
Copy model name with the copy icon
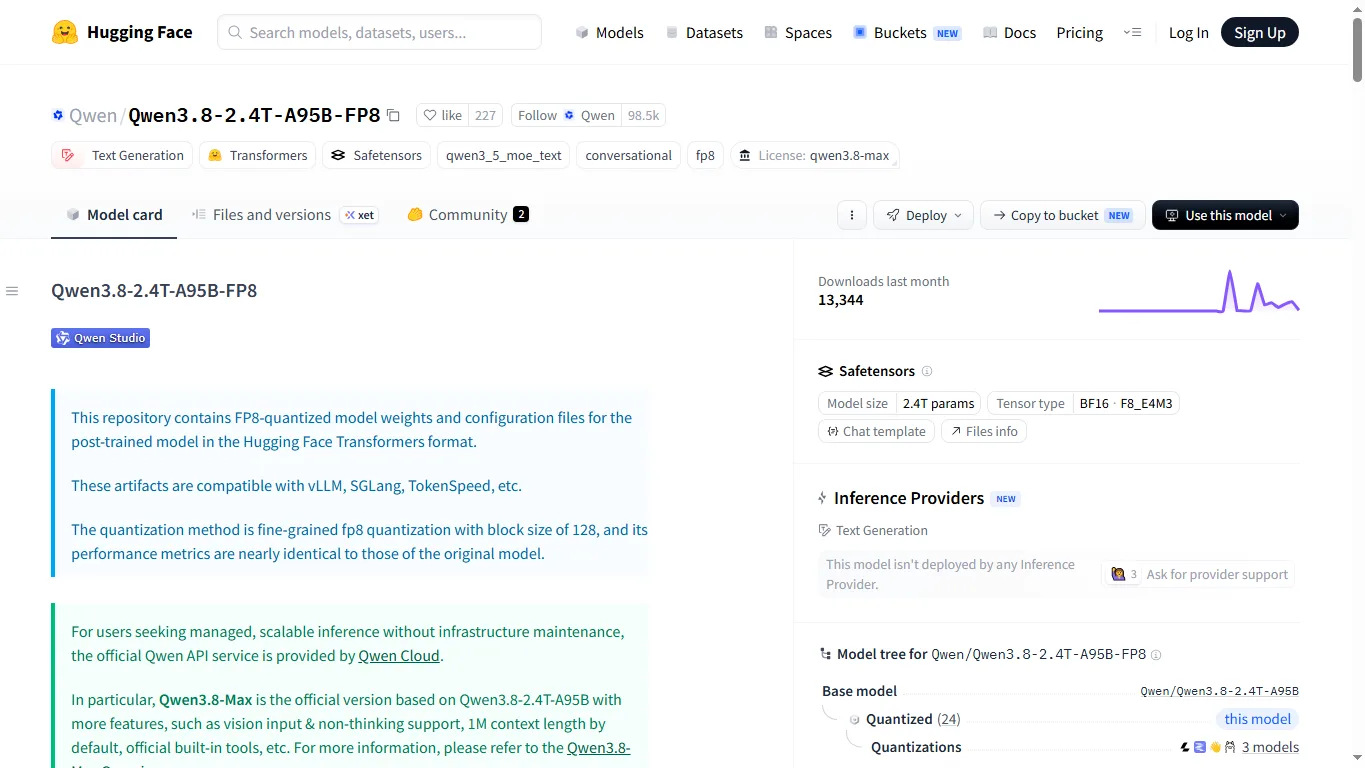point(393,116)
